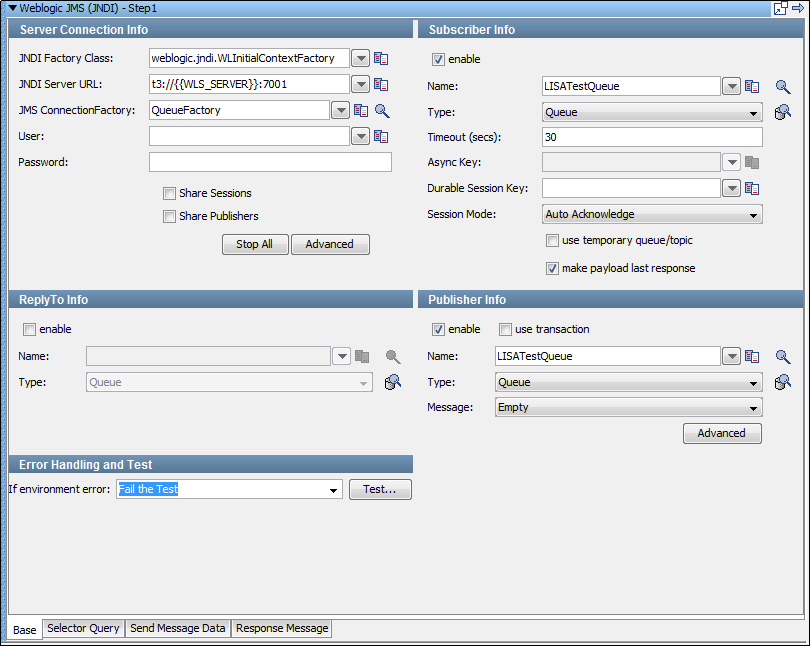Click the magnifier beside the Publisher Name field
Image resolution: width=810 pixels, height=646 pixels.
783,356
